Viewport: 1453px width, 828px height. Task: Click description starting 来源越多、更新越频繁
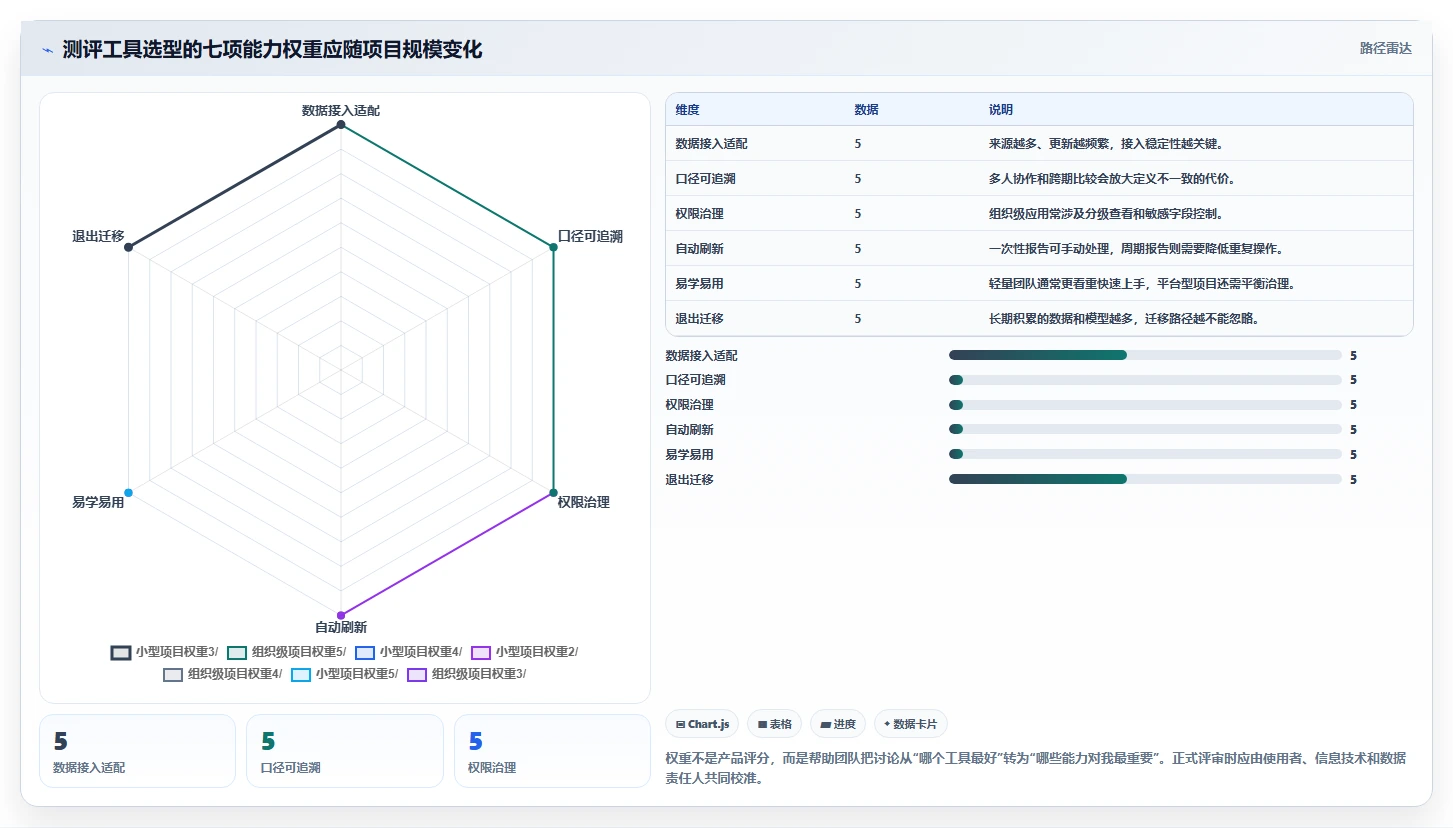[1106, 144]
